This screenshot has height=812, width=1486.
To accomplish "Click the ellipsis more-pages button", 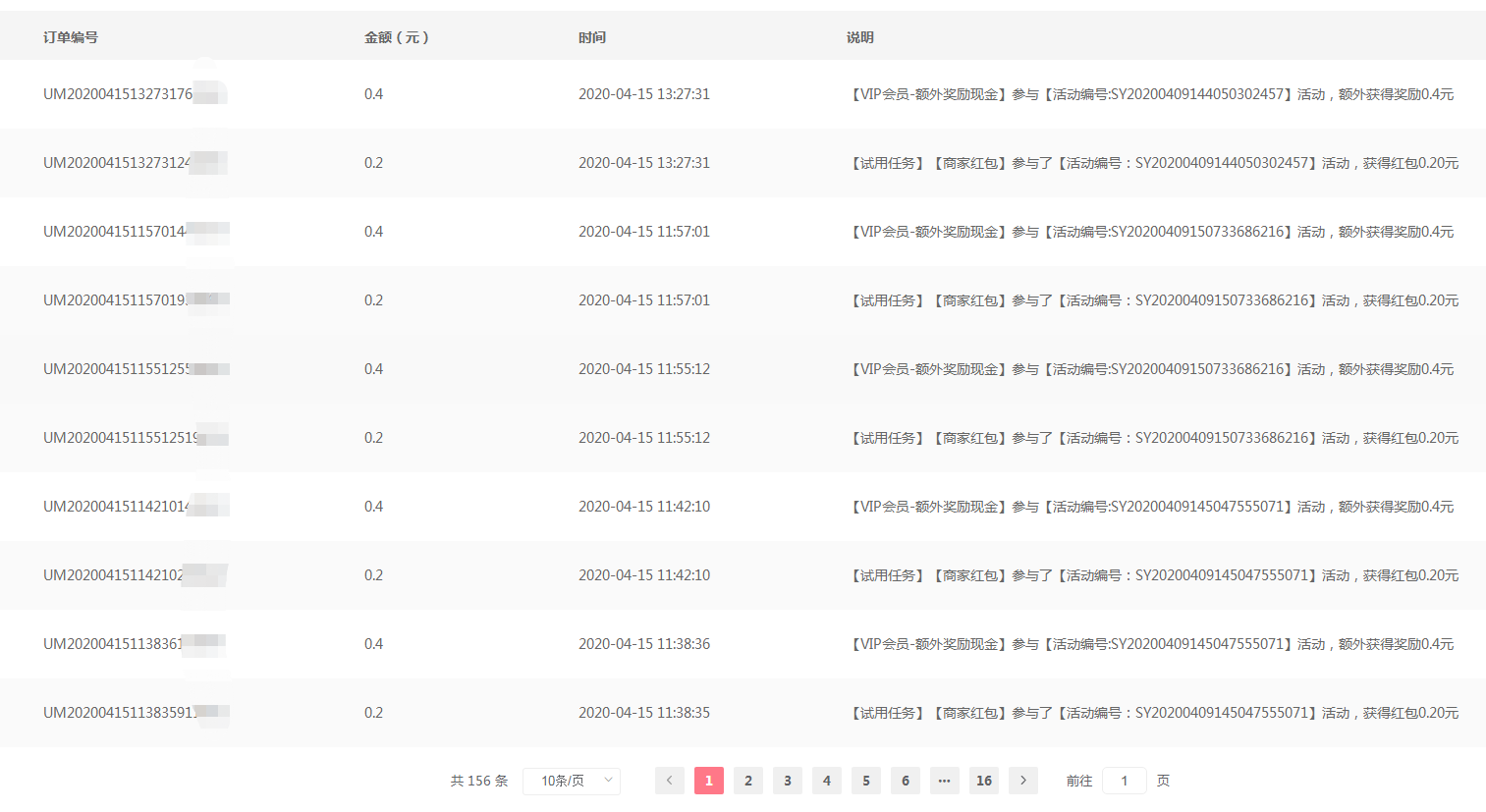I will (945, 781).
